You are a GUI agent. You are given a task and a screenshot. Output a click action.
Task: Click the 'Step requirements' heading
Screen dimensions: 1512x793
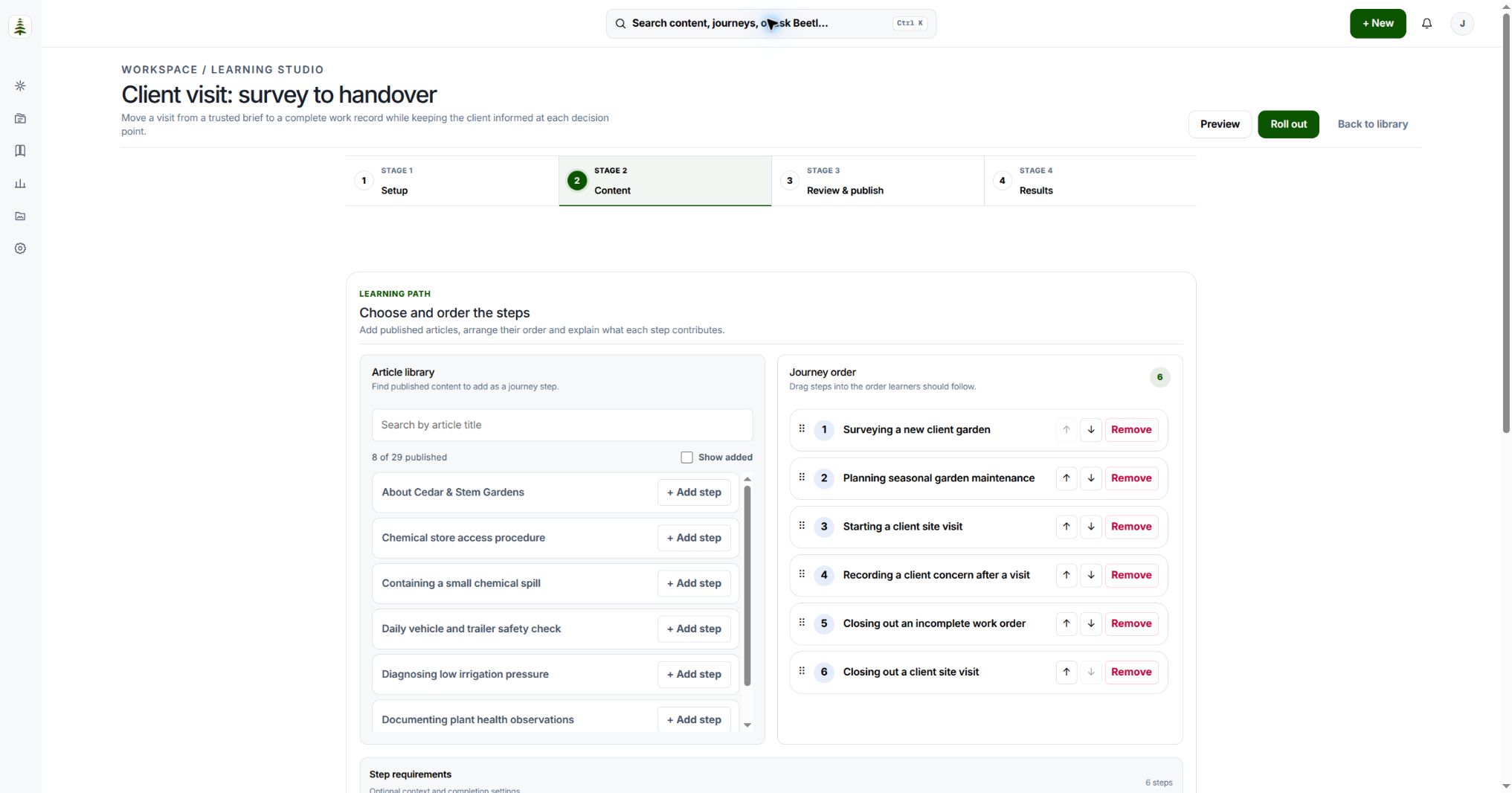(x=410, y=774)
